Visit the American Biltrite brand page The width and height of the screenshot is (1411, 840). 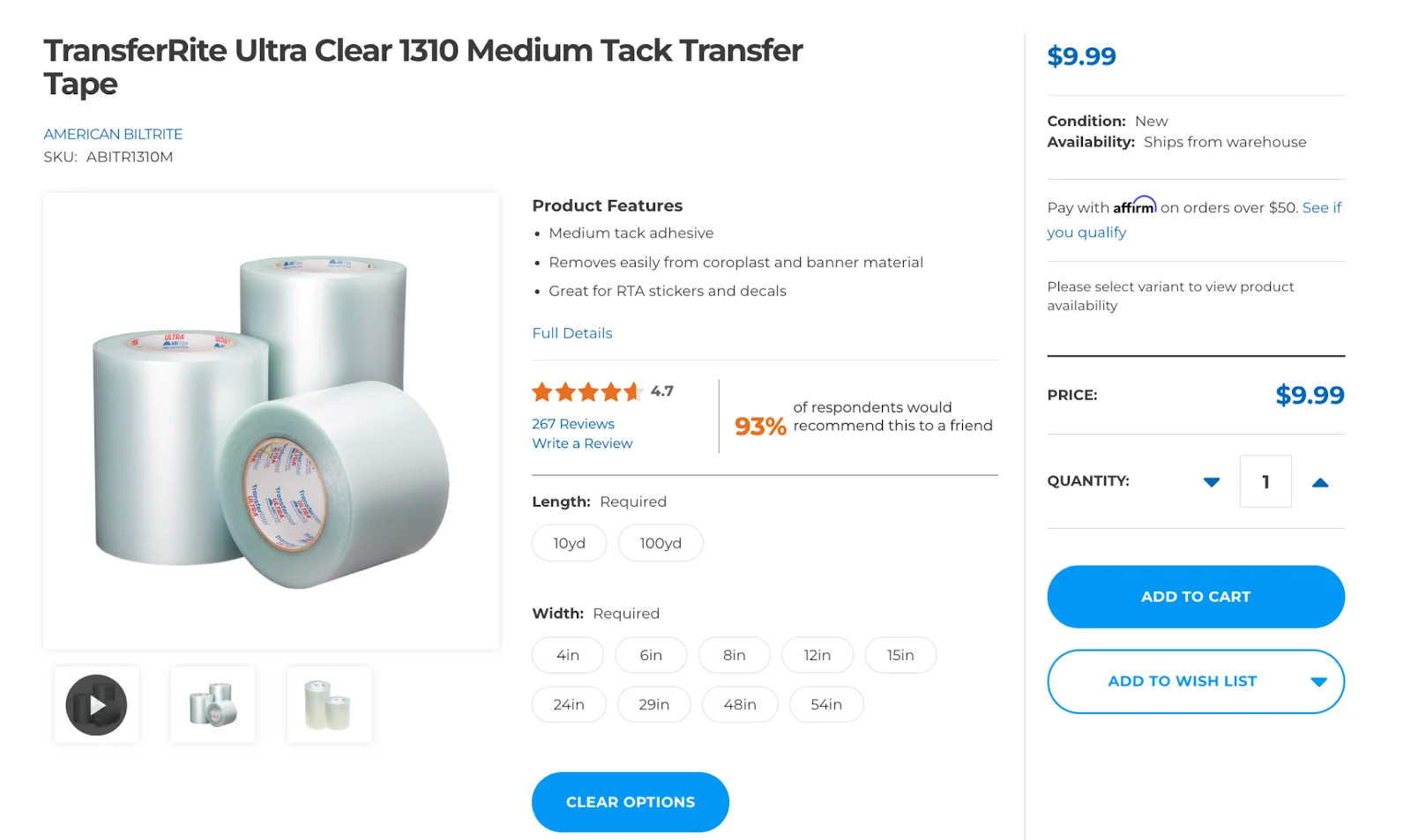point(113,133)
